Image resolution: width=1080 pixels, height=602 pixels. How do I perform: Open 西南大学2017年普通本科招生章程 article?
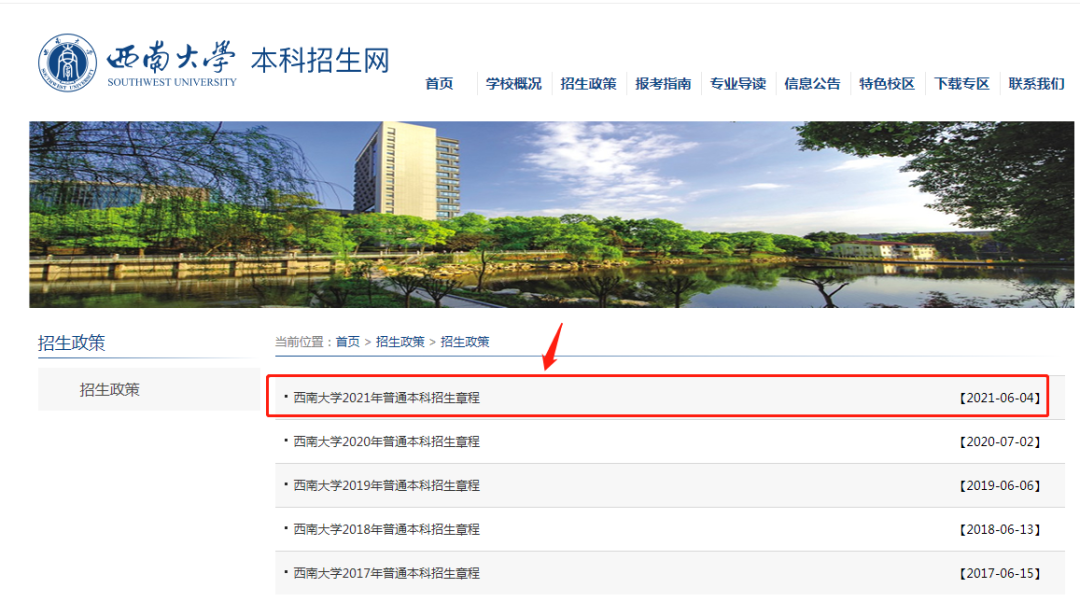pyautogui.click(x=385, y=573)
